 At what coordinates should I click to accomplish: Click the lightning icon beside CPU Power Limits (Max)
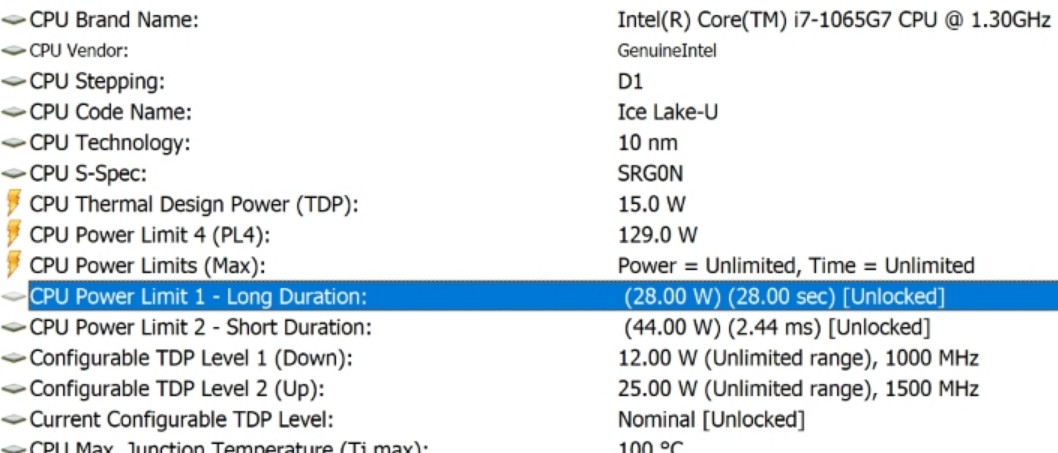pos(13,265)
